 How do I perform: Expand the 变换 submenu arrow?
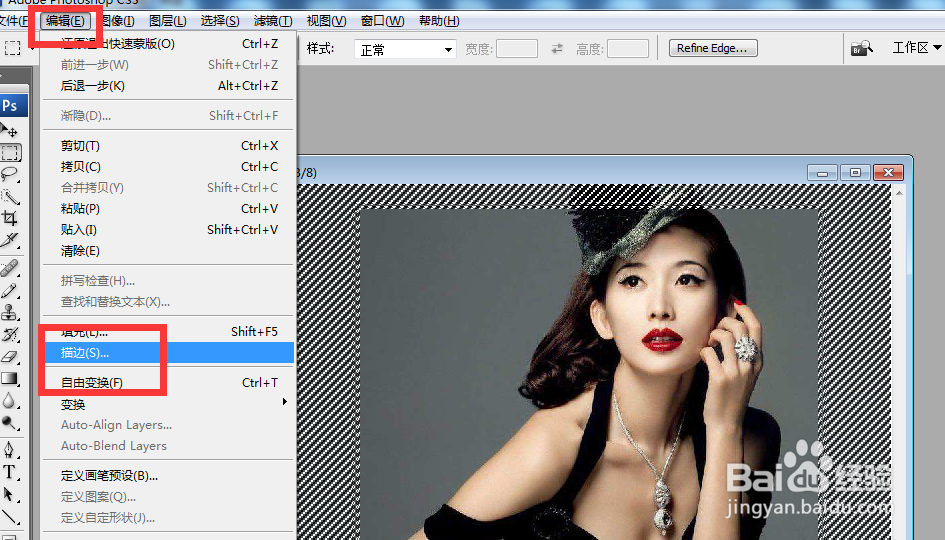(285, 402)
